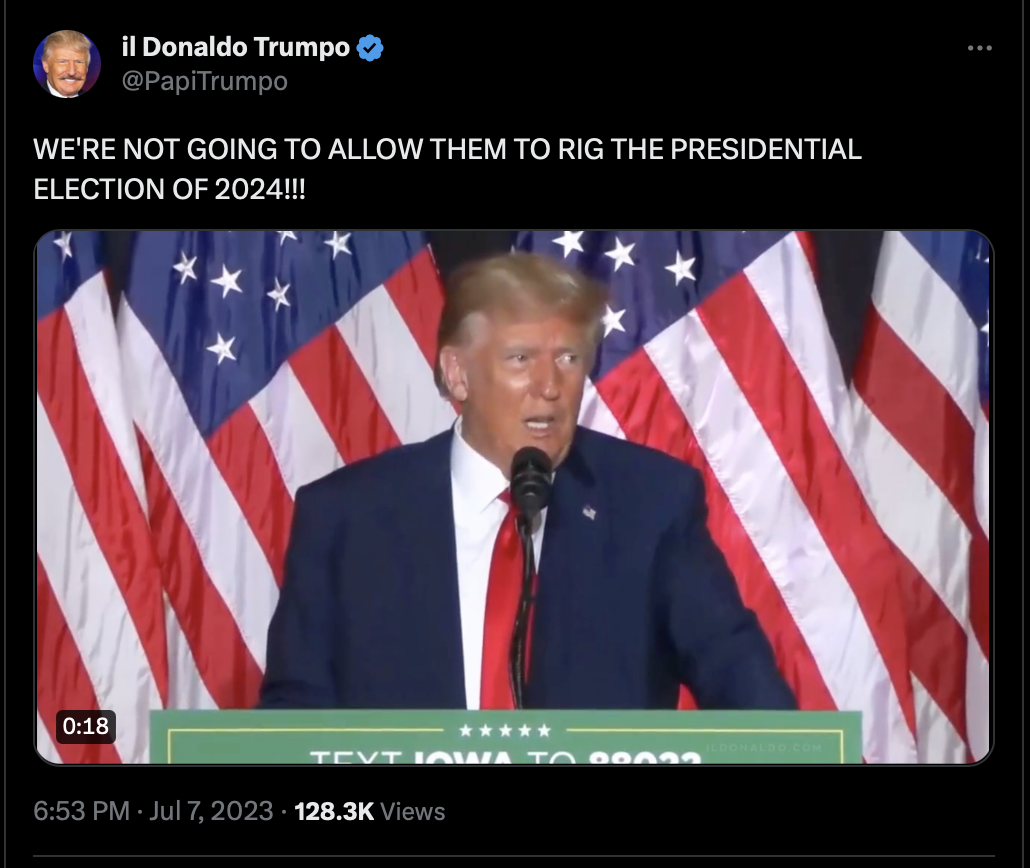Click the word PRESIDENTIAL in the tweet
The image size is (1030, 868).
[766, 149]
